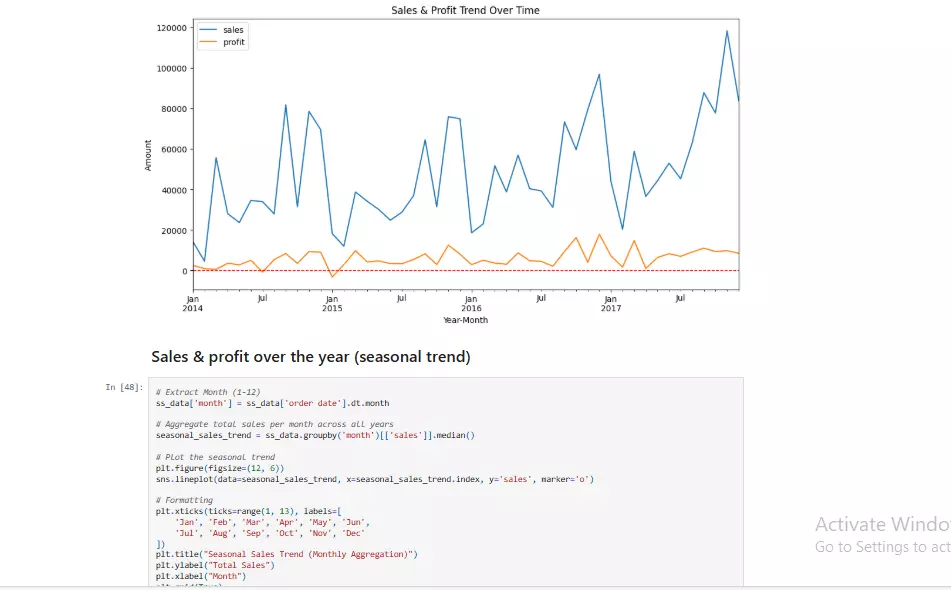Image resolution: width=951 pixels, height=590 pixels.
Task: Toggle the sales series via its legend marker
Action: pyautogui.click(x=210, y=30)
